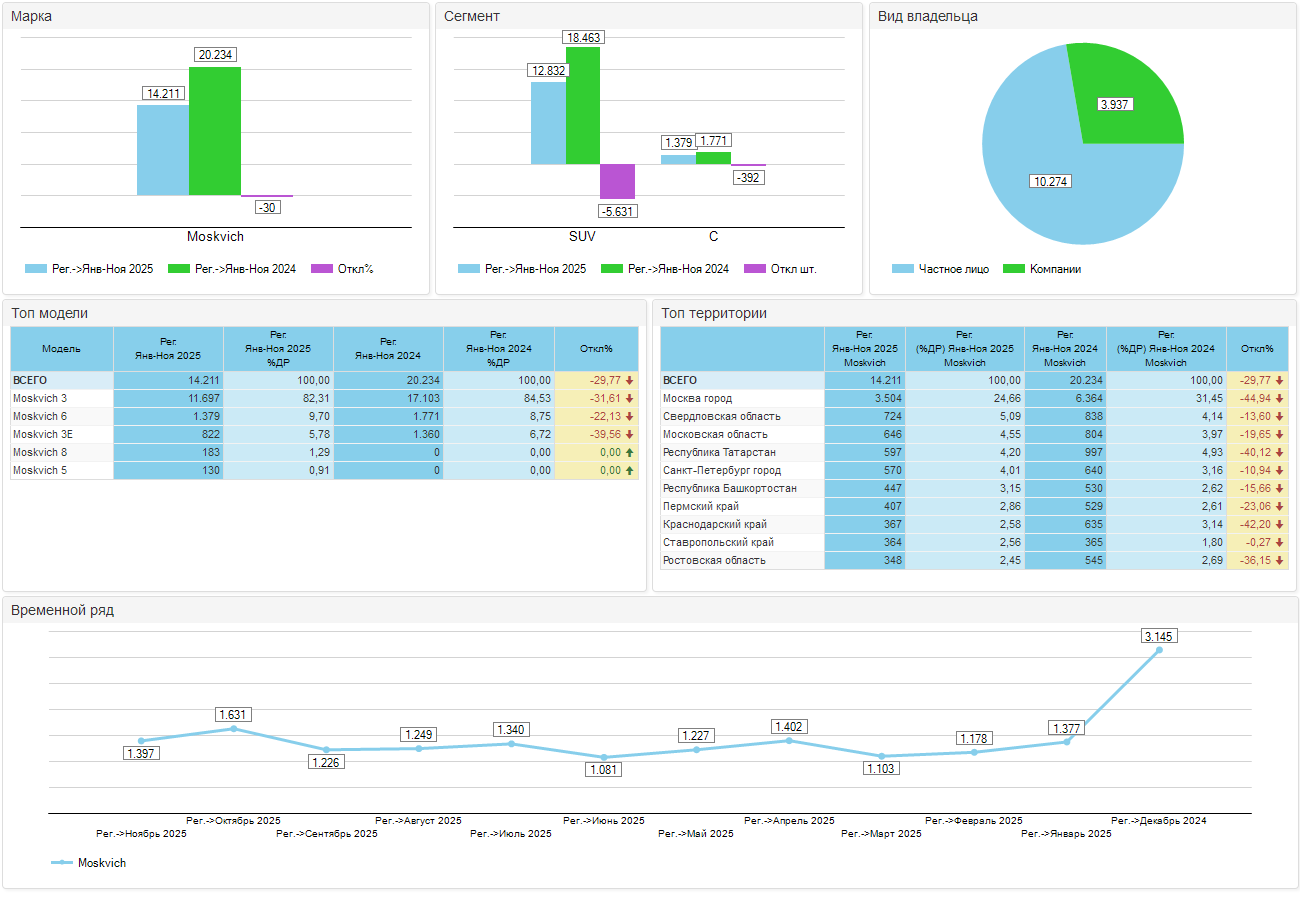Select the Топ территории panel title

click(x=714, y=313)
